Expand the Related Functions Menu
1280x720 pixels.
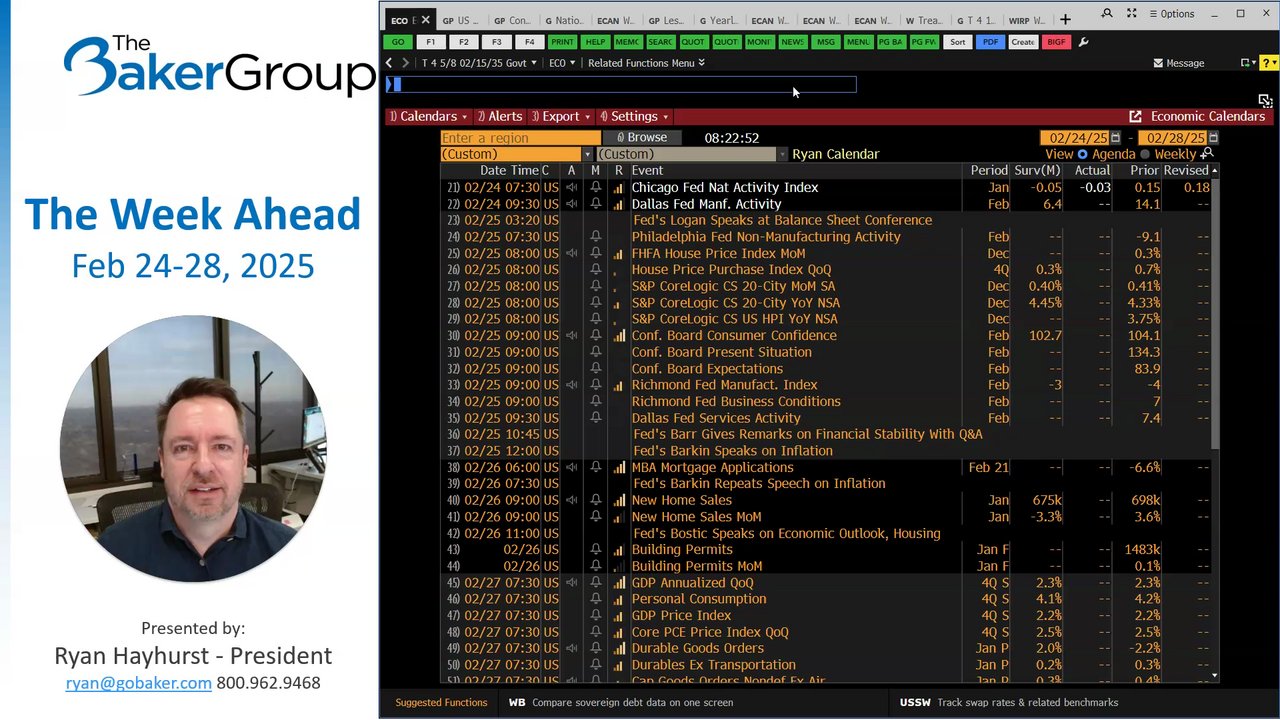tap(646, 63)
